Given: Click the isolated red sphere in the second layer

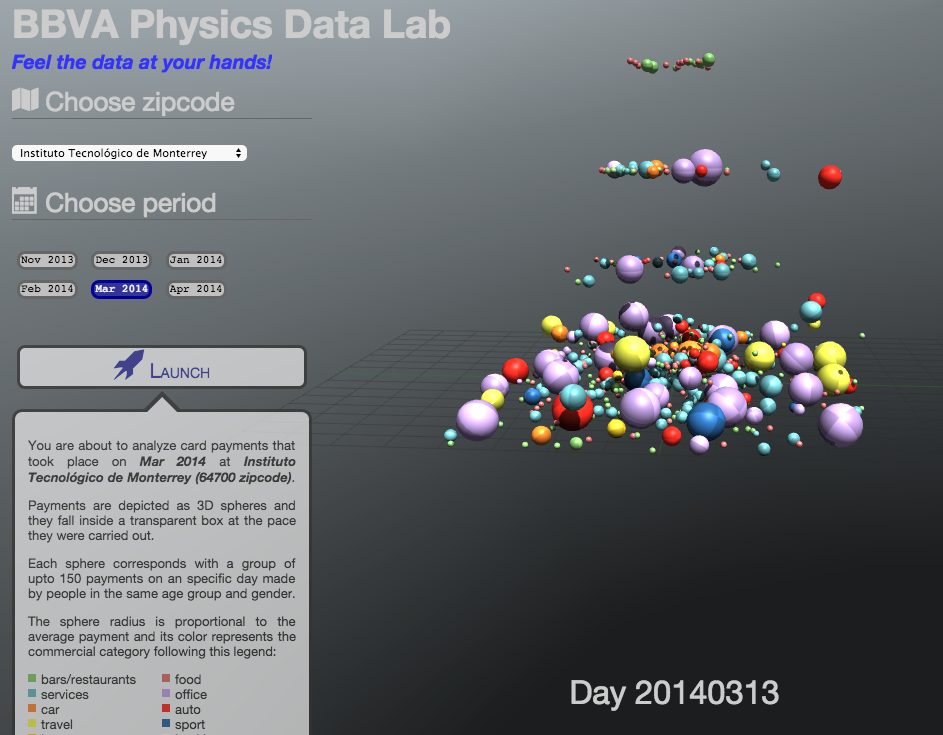Looking at the screenshot, I should tap(829, 177).
